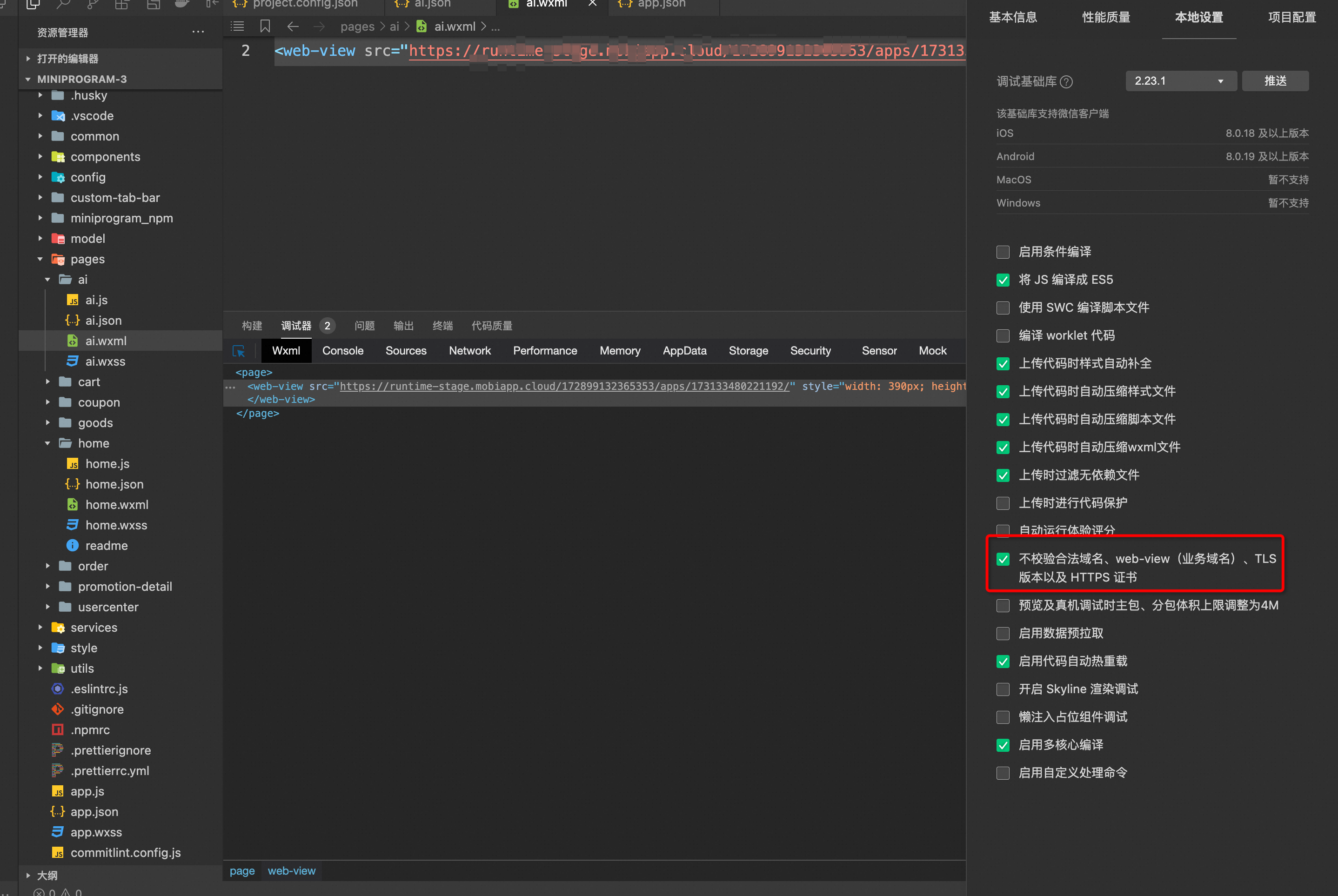Open the 调试基础库 2.23.1 version dropdown
The image size is (1338, 896).
1181,81
